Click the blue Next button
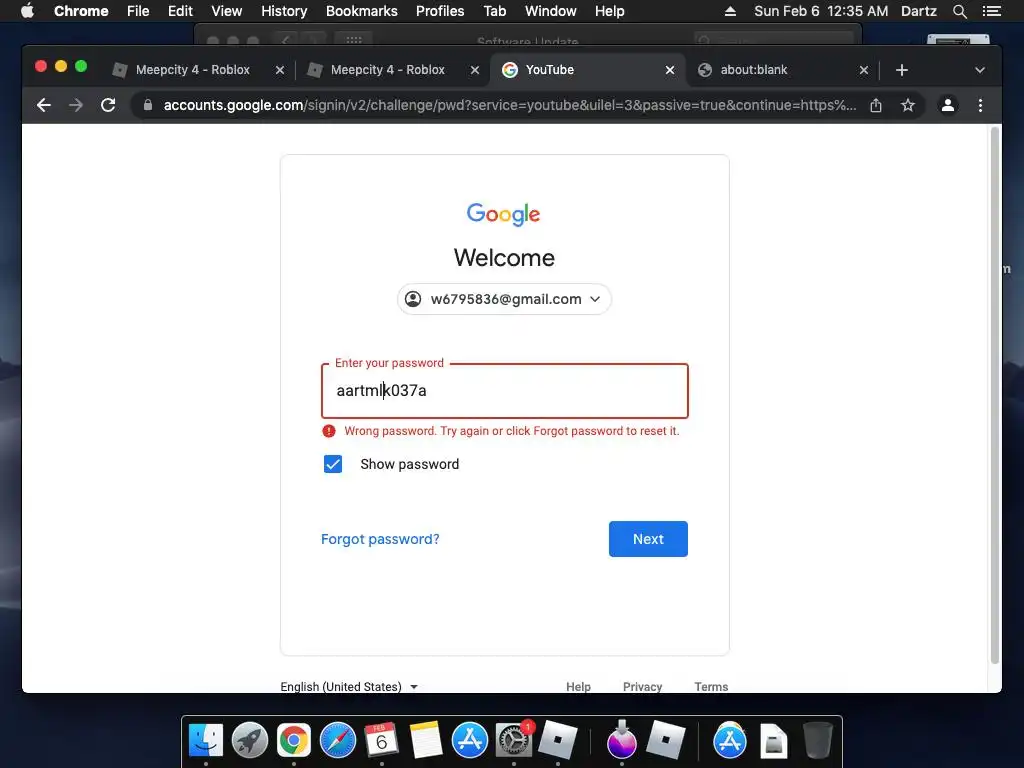Screen dimensions: 1024x768 tap(648, 539)
